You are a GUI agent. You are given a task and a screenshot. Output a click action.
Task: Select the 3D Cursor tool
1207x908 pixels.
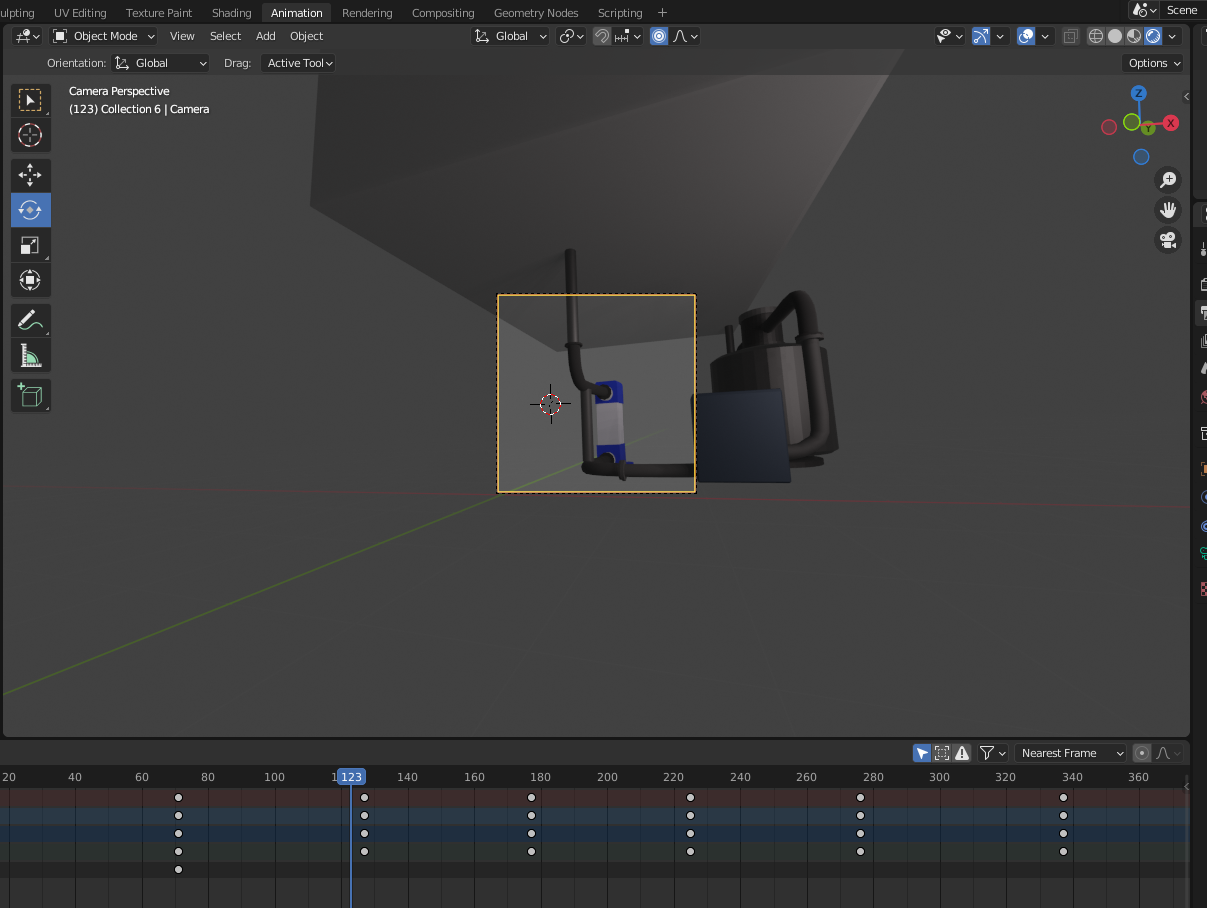[x=30, y=135]
